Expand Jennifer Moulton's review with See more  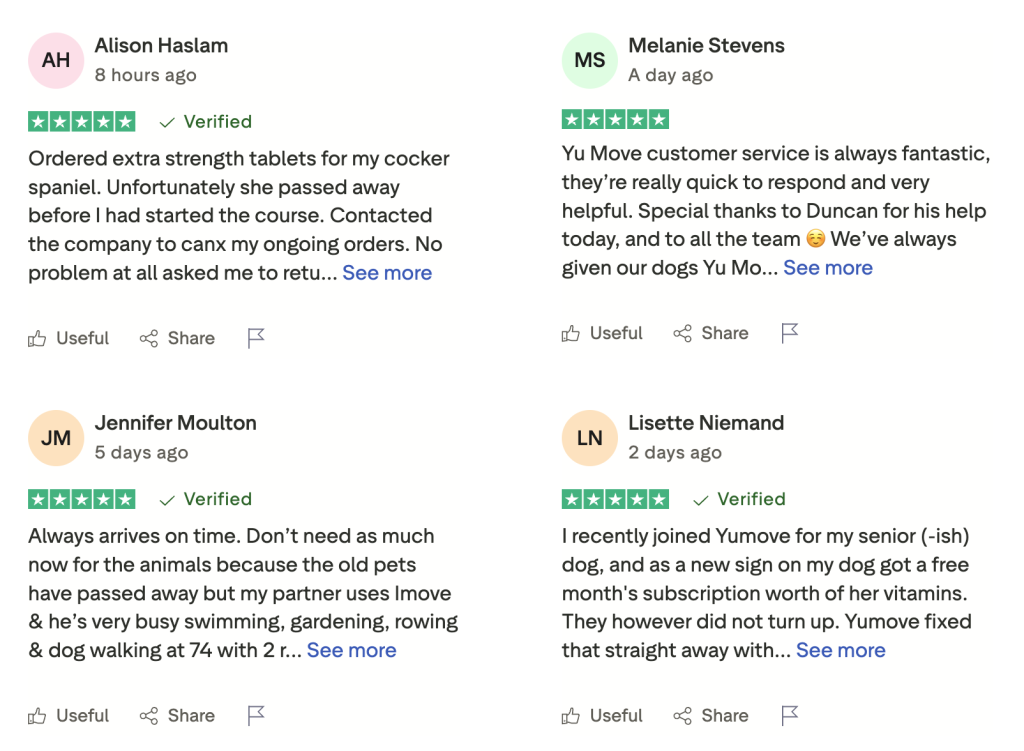point(351,650)
